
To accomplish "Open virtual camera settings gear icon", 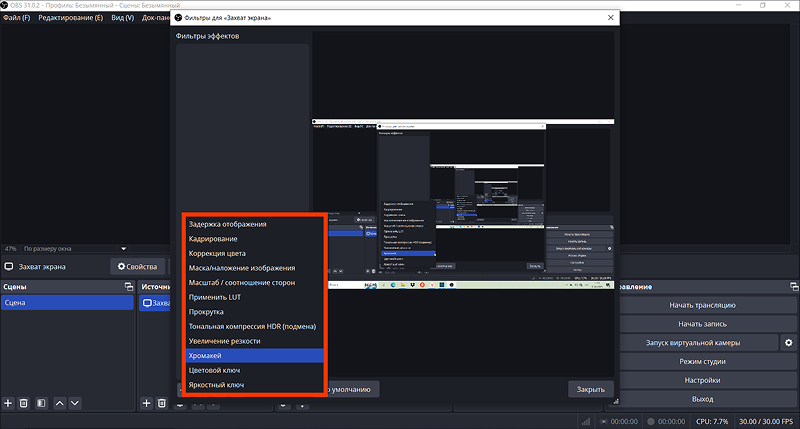I will coord(788,343).
